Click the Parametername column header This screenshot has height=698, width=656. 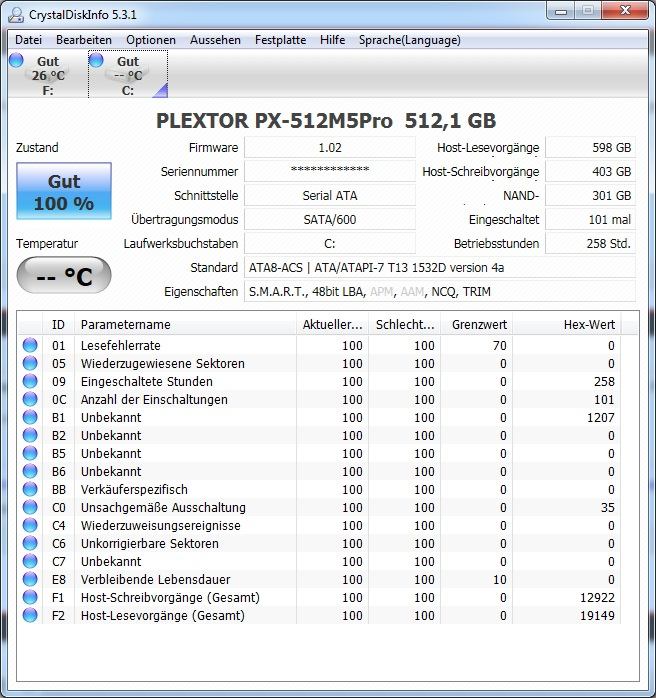click(185, 325)
